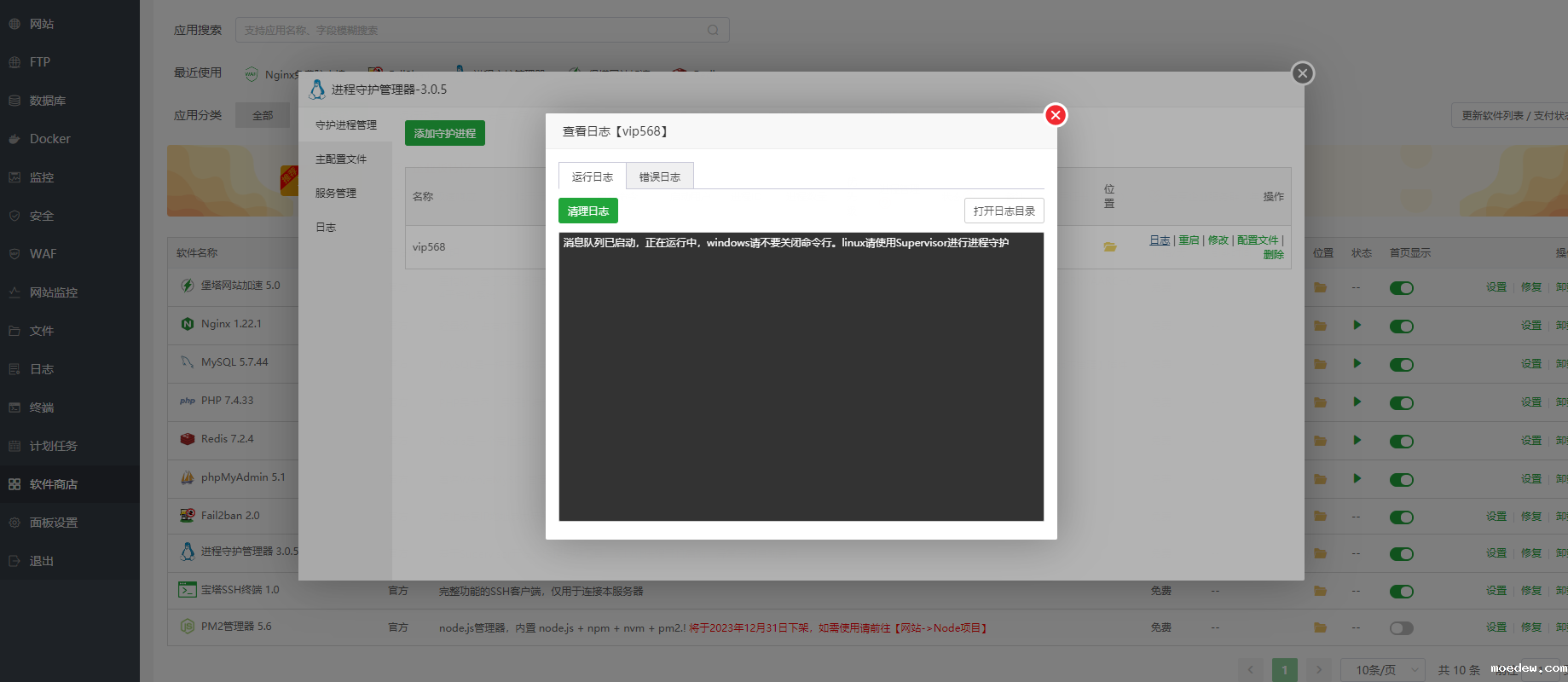The height and width of the screenshot is (682, 1568).
Task: Toggle homepage display for PM2管理器
Action: point(1401,628)
